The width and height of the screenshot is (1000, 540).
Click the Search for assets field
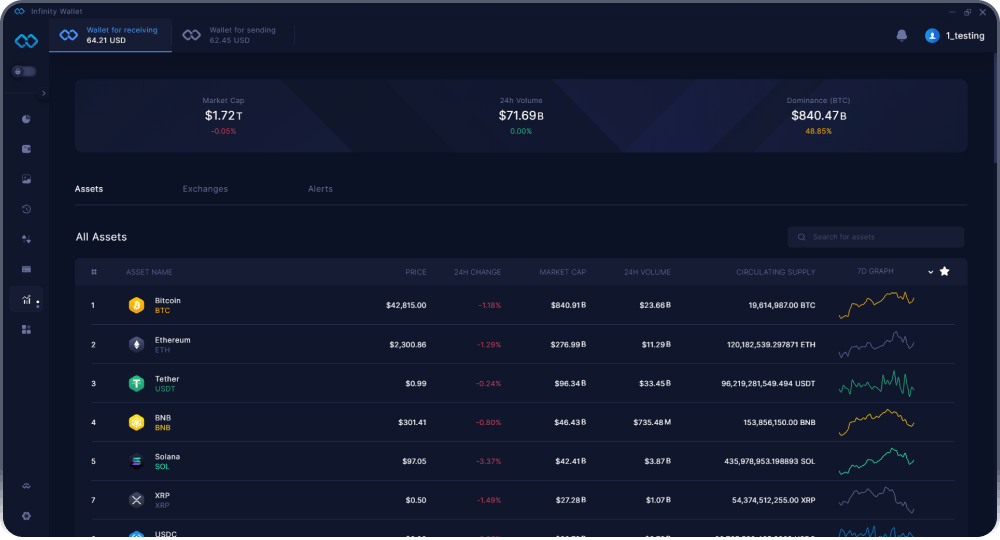point(876,237)
